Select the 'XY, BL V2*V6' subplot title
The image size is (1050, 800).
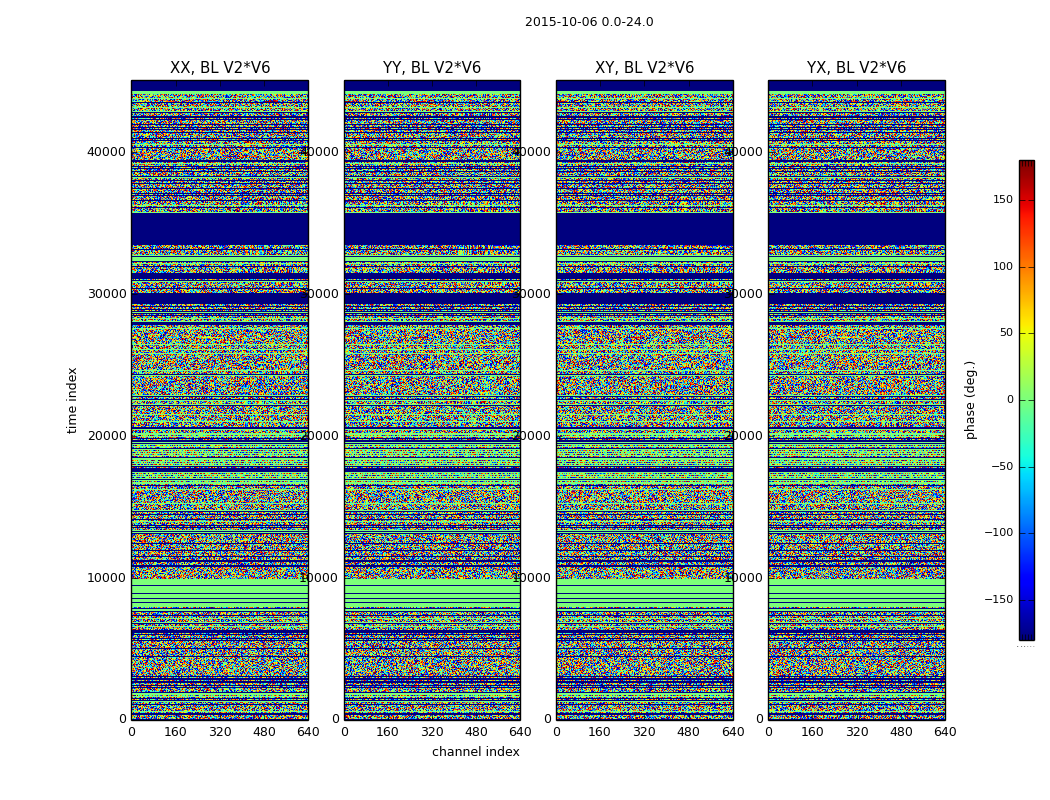[x=644, y=68]
